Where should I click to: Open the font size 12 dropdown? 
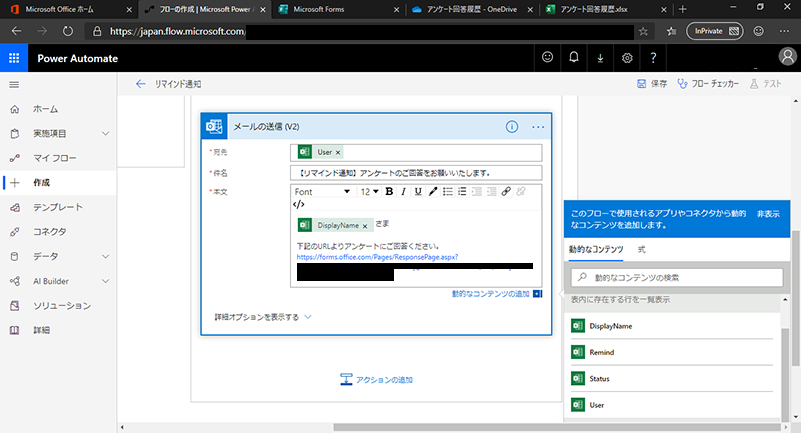coord(369,191)
